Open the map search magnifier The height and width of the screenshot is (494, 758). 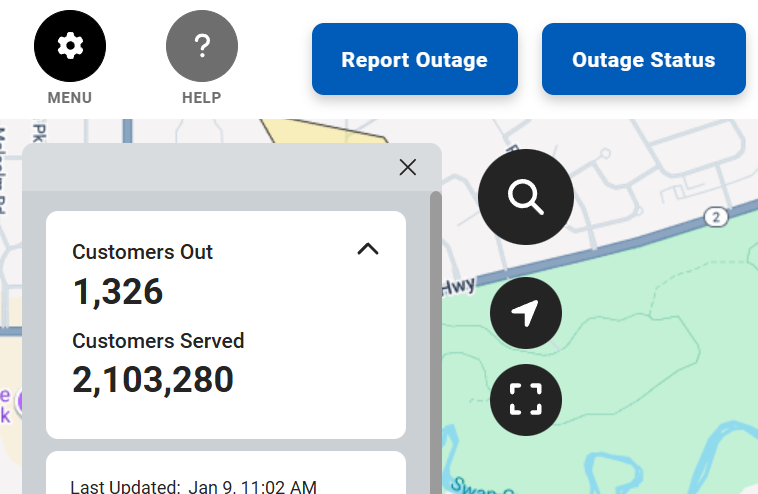pyautogui.click(x=525, y=197)
